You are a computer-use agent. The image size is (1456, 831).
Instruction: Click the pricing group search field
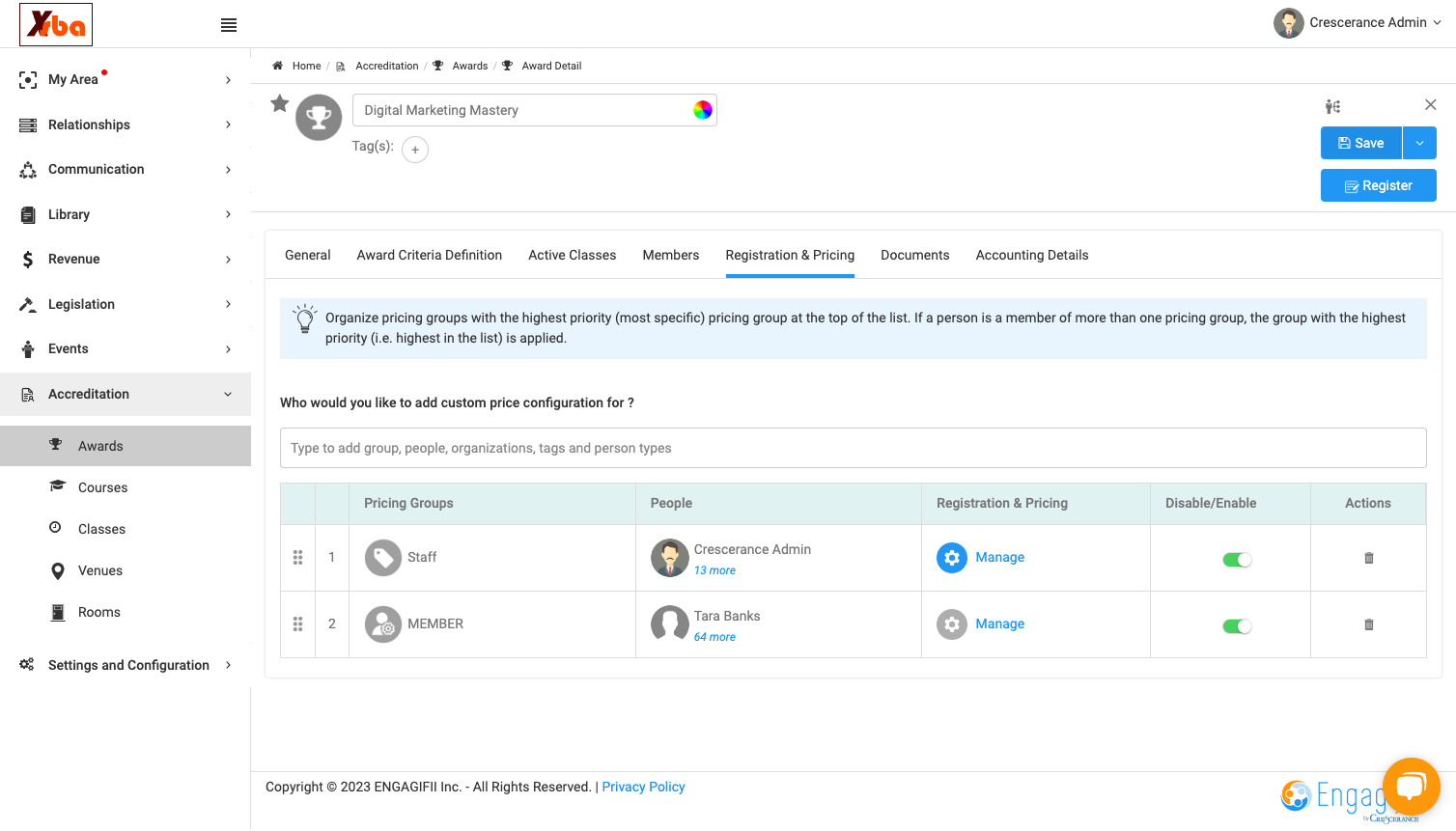[854, 448]
